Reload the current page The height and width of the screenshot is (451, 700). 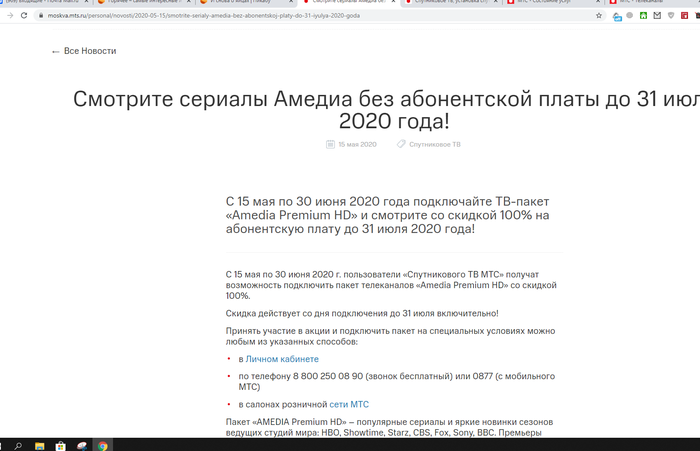pos(24,16)
